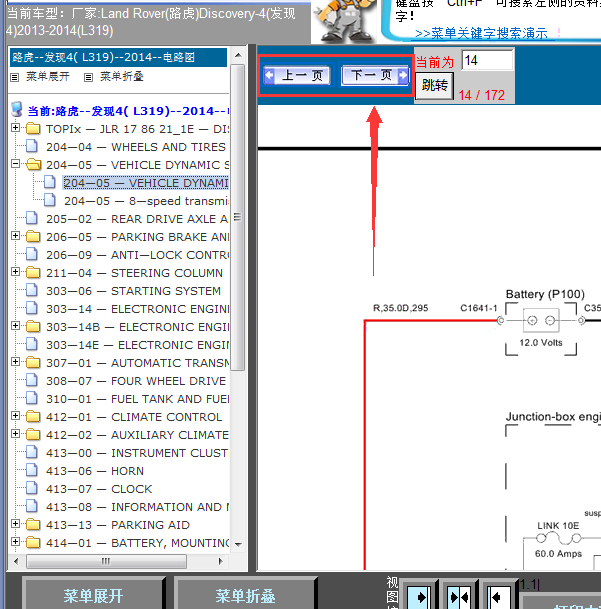Click the list icon beside 菜单折叠 link
The height and width of the screenshot is (609, 601).
tap(88, 77)
